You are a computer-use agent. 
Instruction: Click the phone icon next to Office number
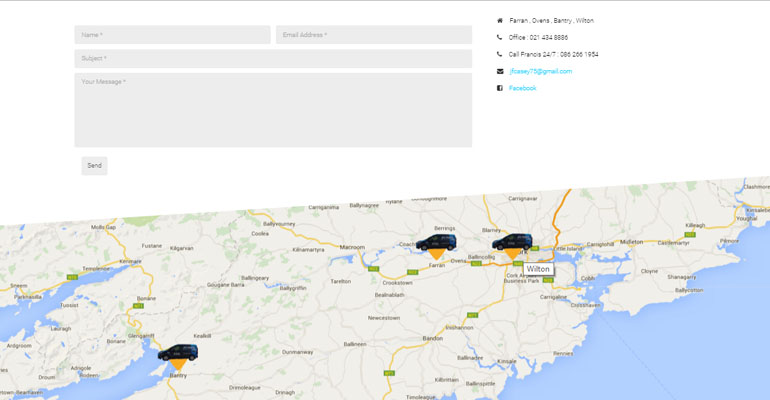tap(499, 37)
